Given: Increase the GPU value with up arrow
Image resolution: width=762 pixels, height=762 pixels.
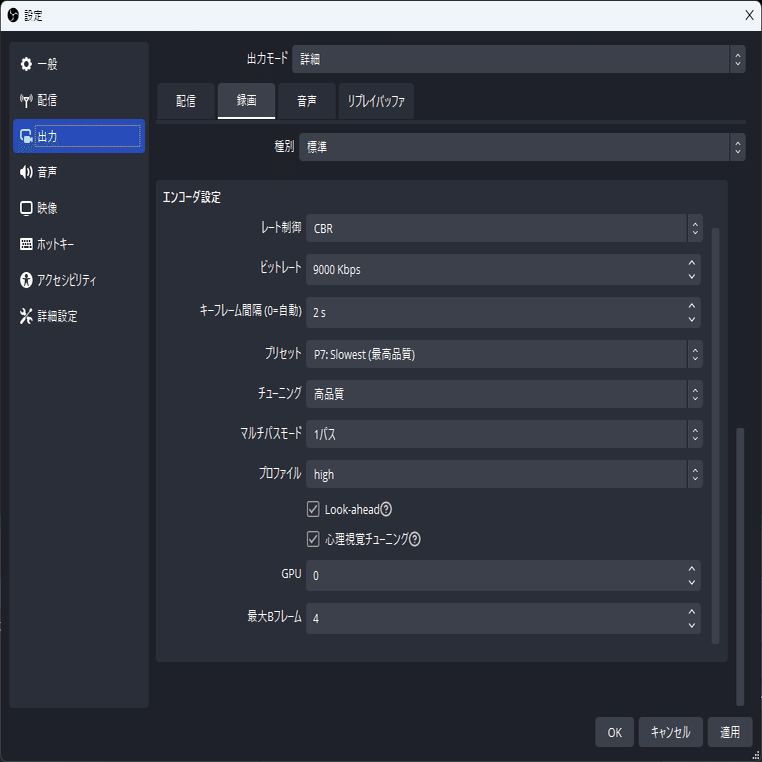Looking at the screenshot, I should (692, 569).
